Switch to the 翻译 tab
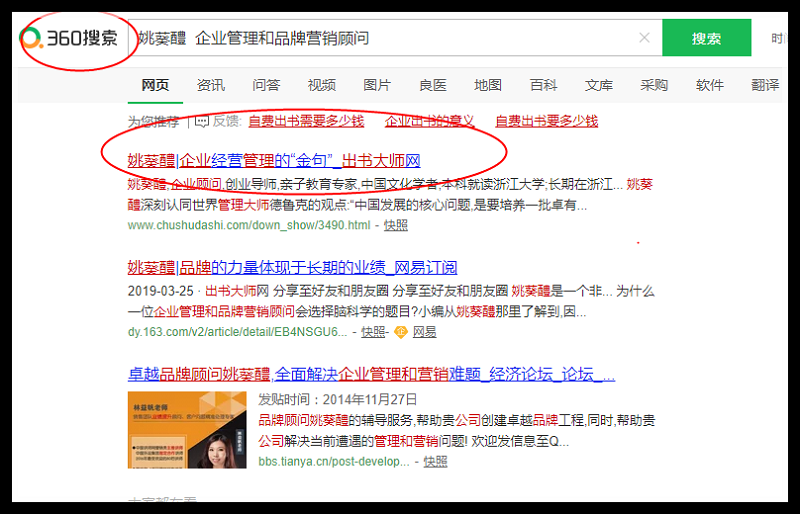The image size is (800, 514). [x=765, y=85]
